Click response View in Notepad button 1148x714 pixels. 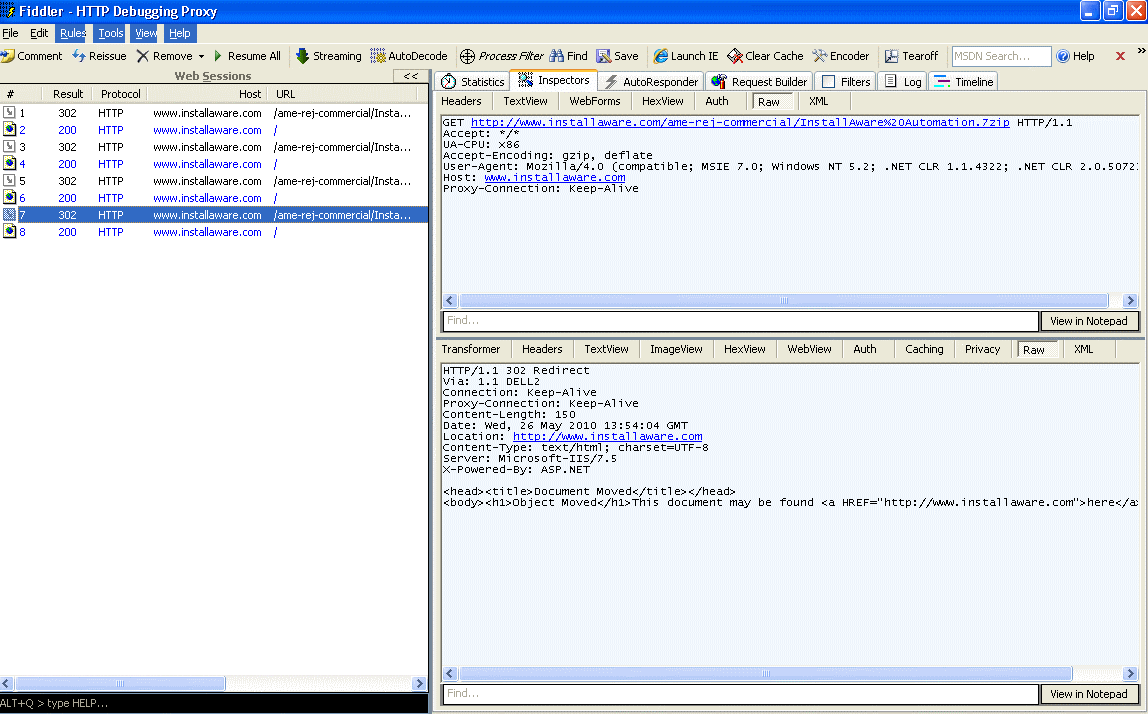pyautogui.click(x=1089, y=693)
